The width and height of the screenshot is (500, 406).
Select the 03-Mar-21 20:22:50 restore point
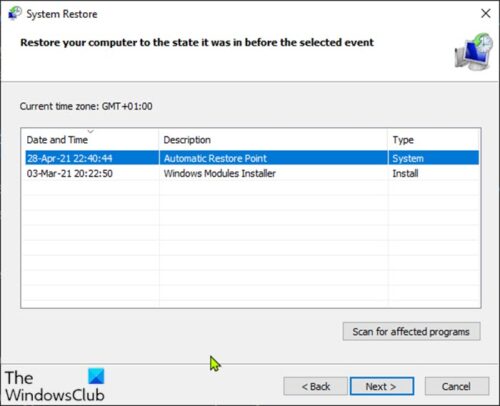(x=70, y=173)
